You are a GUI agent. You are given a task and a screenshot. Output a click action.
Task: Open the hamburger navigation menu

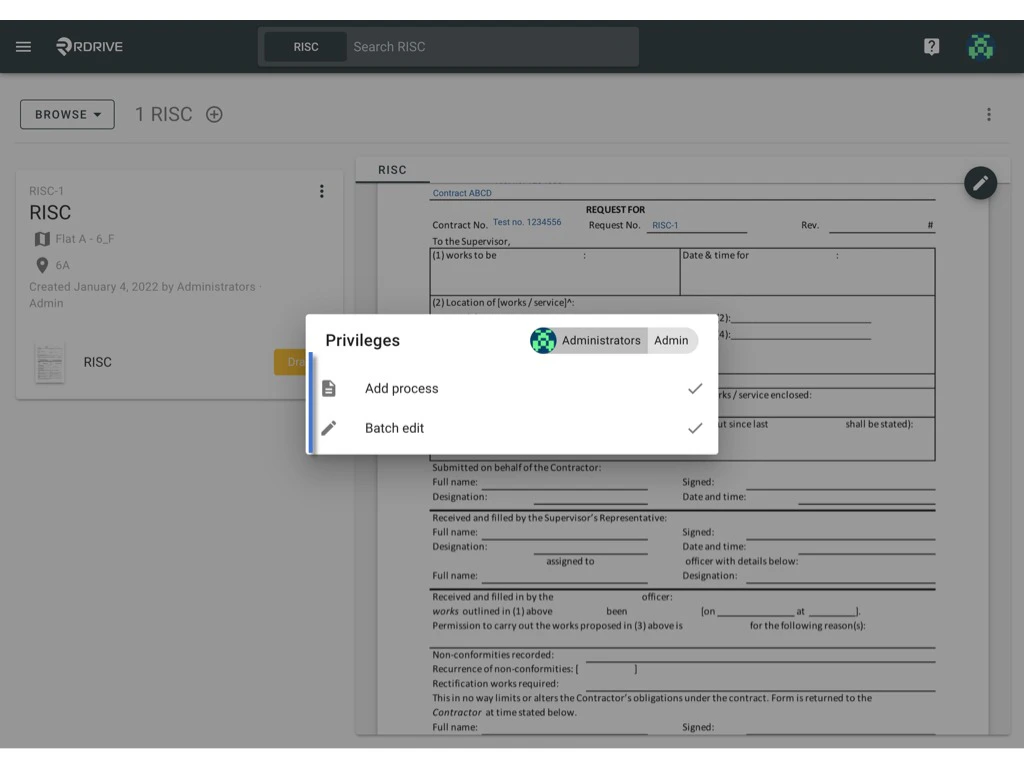pyautogui.click(x=24, y=46)
